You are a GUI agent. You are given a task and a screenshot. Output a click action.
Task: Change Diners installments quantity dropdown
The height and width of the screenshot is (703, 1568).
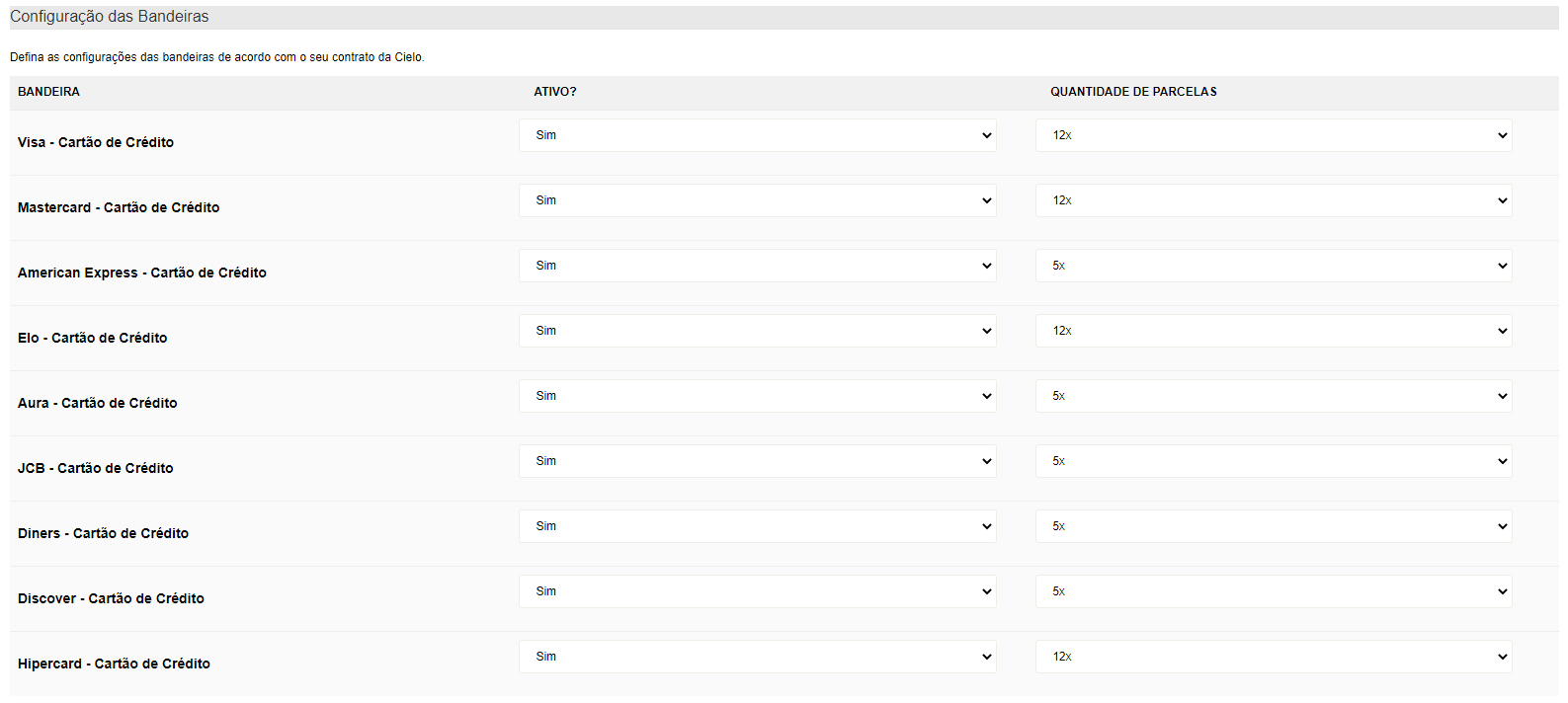coord(1273,526)
